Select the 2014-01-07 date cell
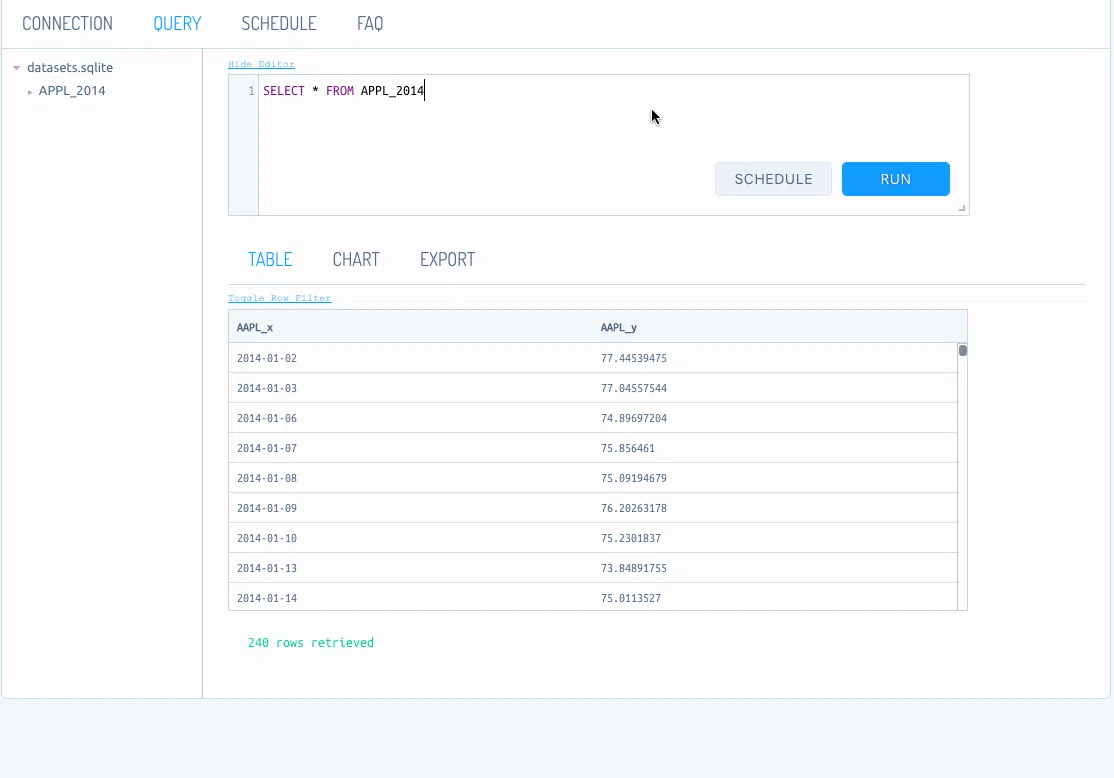Screen dimensions: 1114x778 [267, 448]
